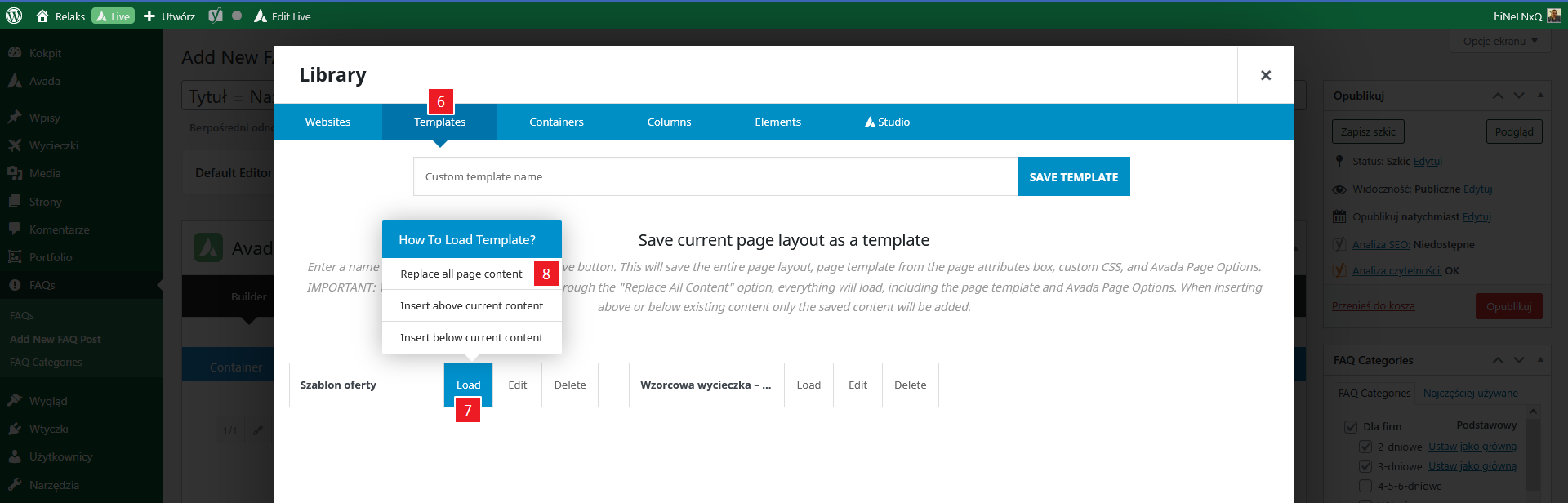Image resolution: width=1568 pixels, height=503 pixels.
Task: Select the Templates tab in Library
Action: click(439, 122)
